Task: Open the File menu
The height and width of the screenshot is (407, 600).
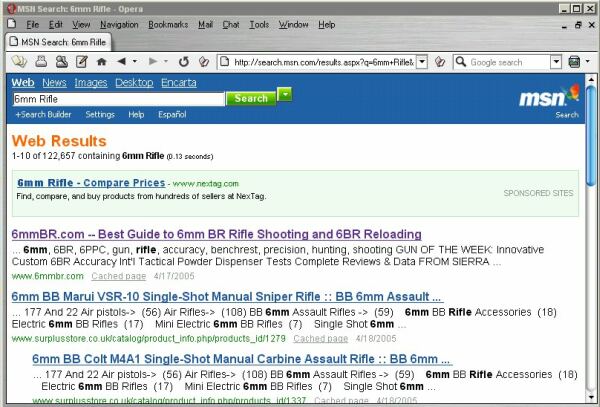Action: tap(33, 24)
